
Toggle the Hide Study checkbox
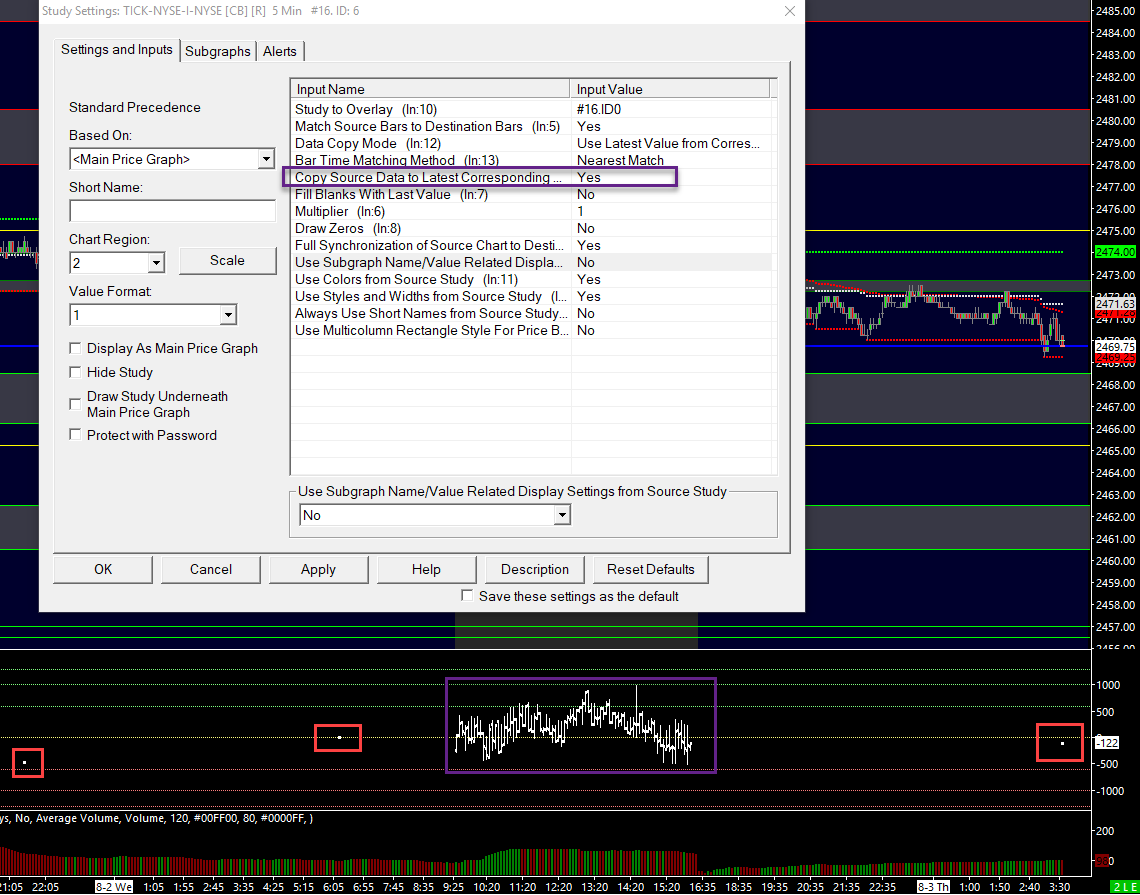coord(75,372)
